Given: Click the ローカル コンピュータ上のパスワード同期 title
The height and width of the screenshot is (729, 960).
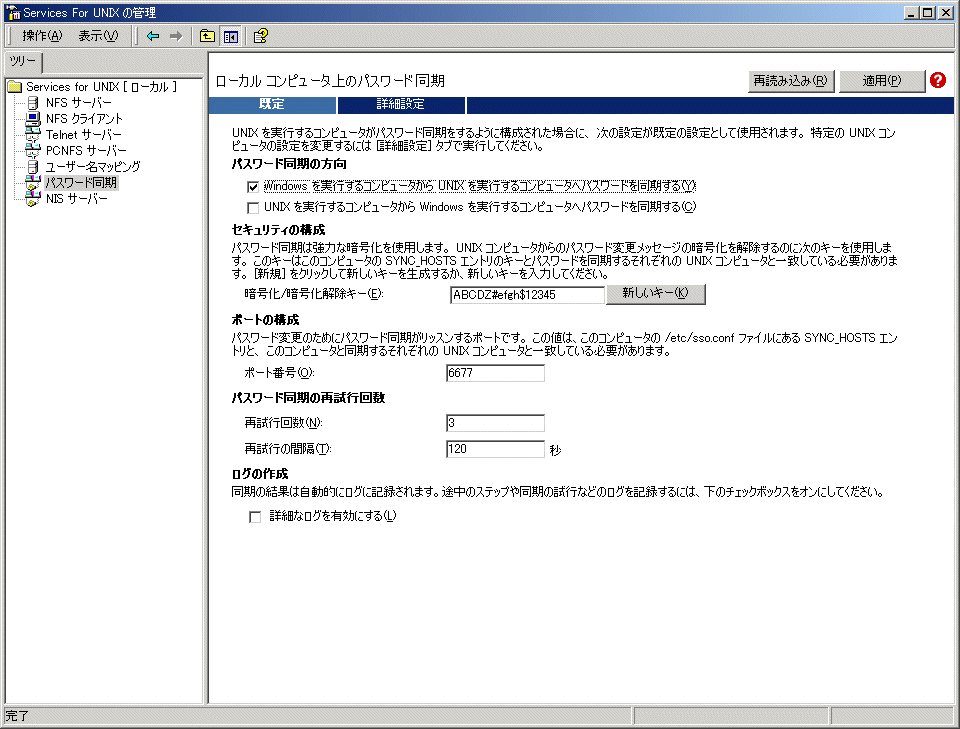Looking at the screenshot, I should coord(330,81).
